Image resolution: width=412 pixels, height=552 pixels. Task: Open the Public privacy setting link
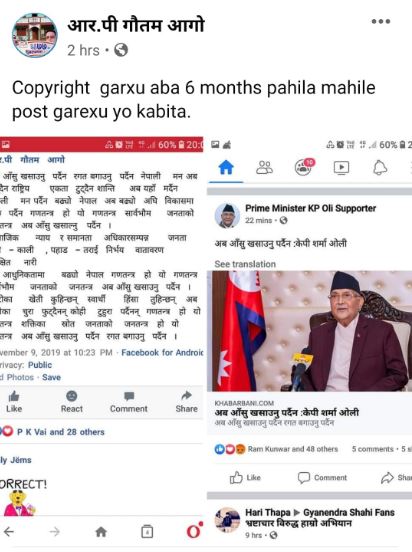(40, 365)
